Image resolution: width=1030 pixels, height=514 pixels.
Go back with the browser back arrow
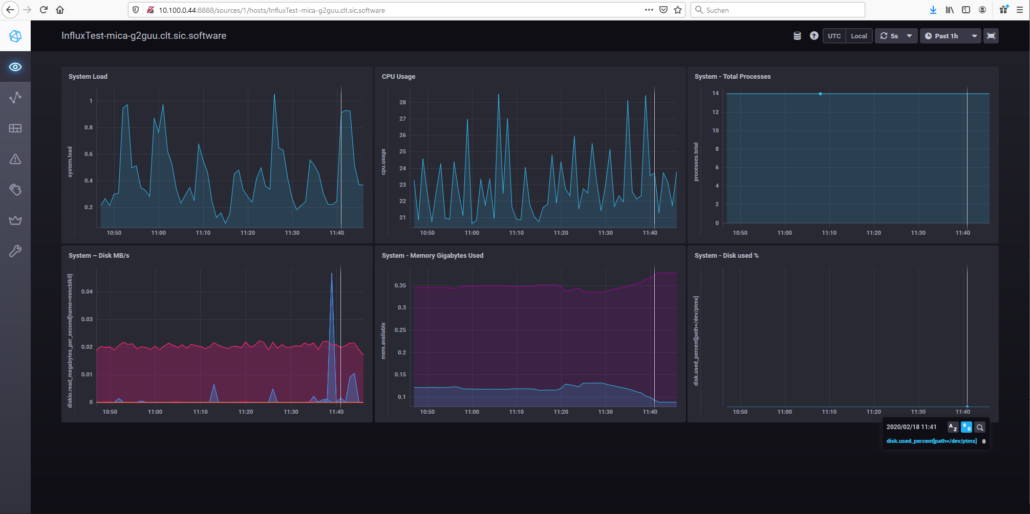coord(11,10)
